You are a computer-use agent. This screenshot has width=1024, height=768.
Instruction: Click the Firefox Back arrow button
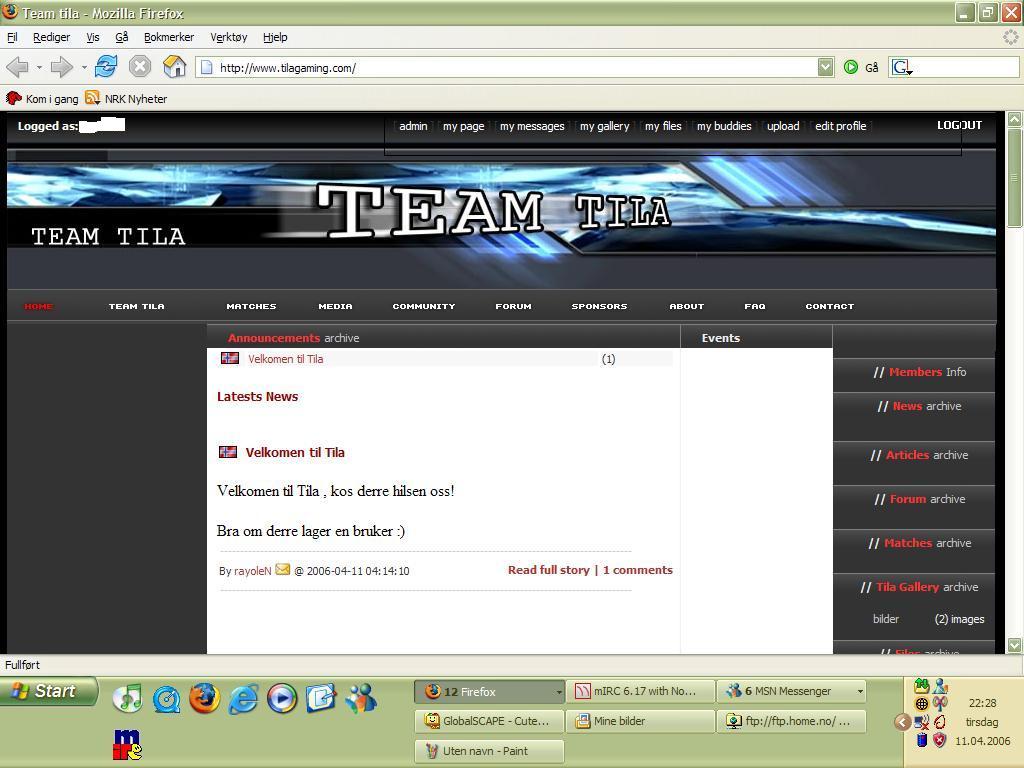[x=17, y=67]
